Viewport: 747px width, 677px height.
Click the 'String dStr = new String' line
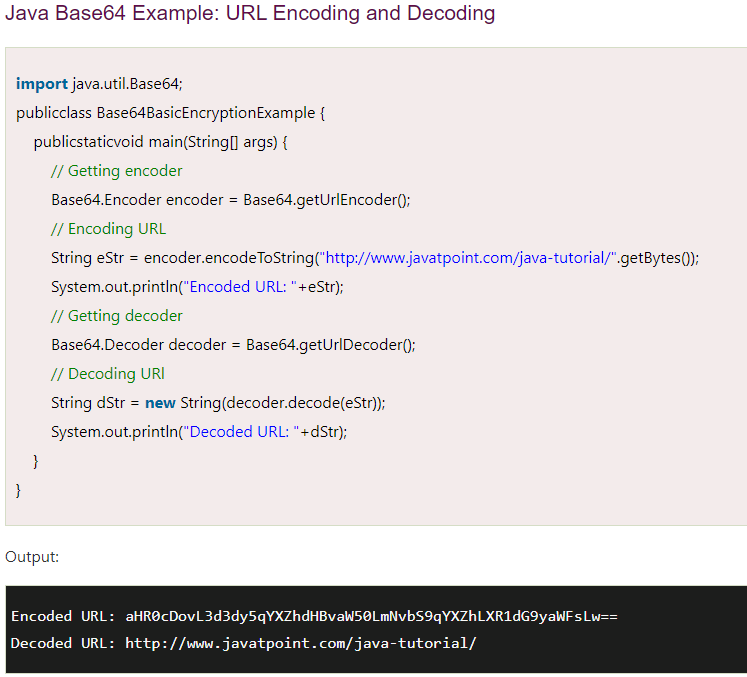tap(218, 403)
